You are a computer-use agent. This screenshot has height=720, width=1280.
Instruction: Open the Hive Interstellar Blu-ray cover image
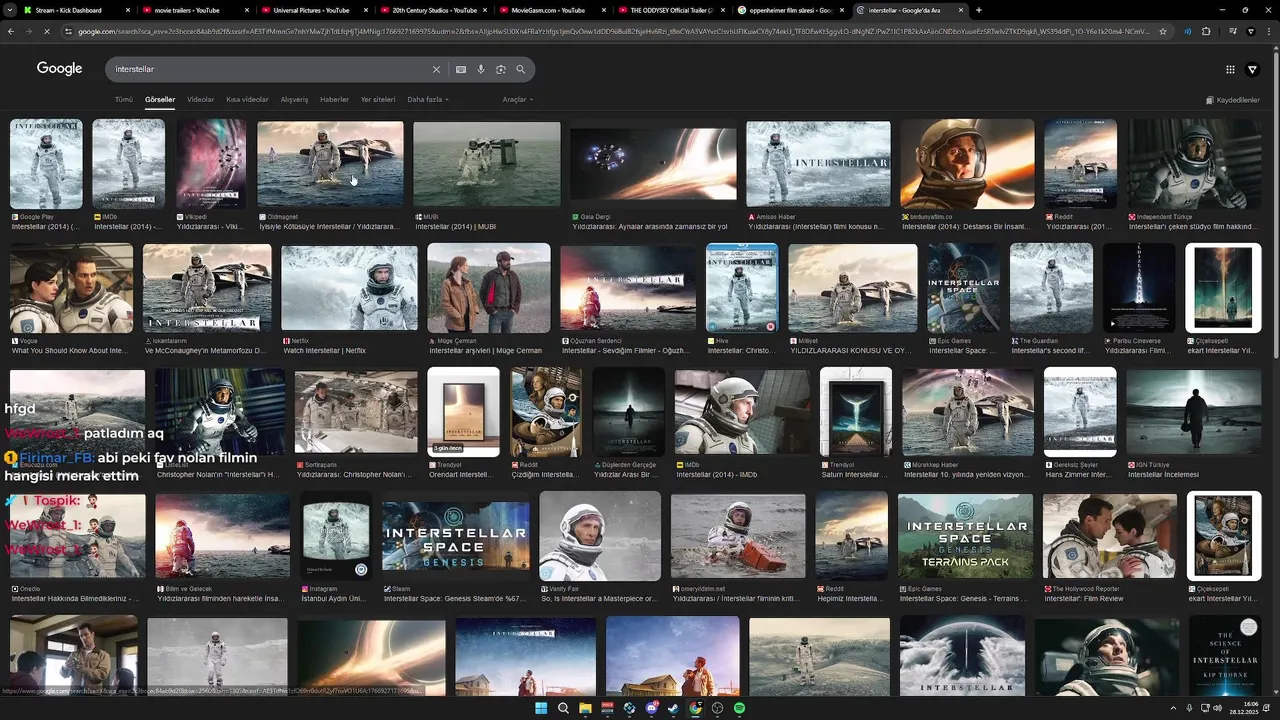[742, 288]
